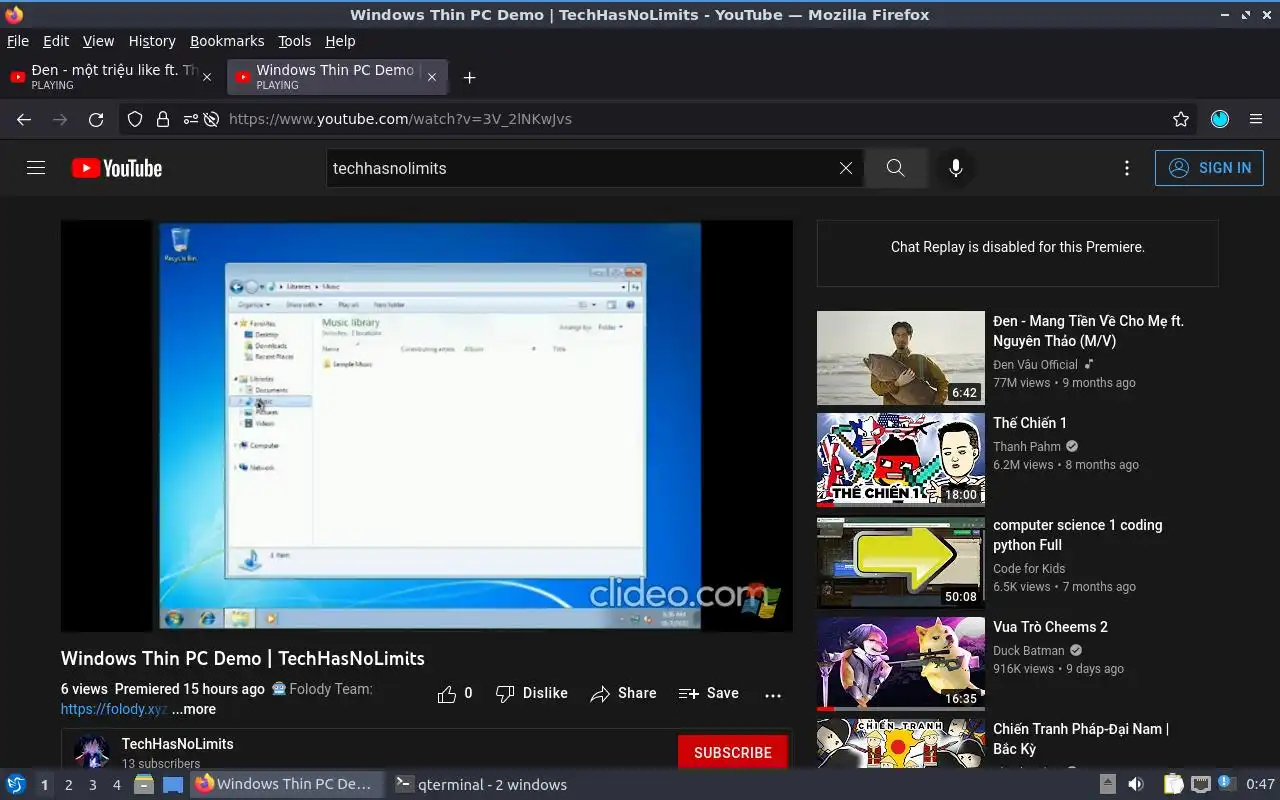Run search with magnifier button
The height and width of the screenshot is (800, 1280).
pos(895,168)
